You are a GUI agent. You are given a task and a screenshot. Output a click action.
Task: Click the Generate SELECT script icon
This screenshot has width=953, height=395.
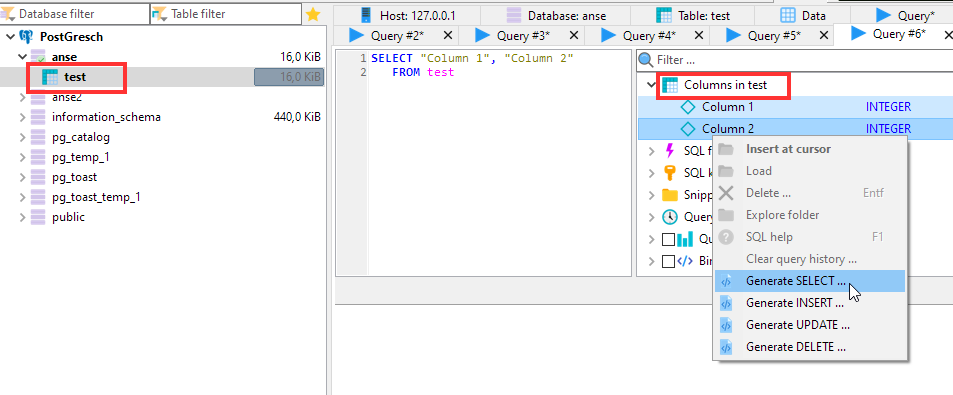click(x=726, y=281)
